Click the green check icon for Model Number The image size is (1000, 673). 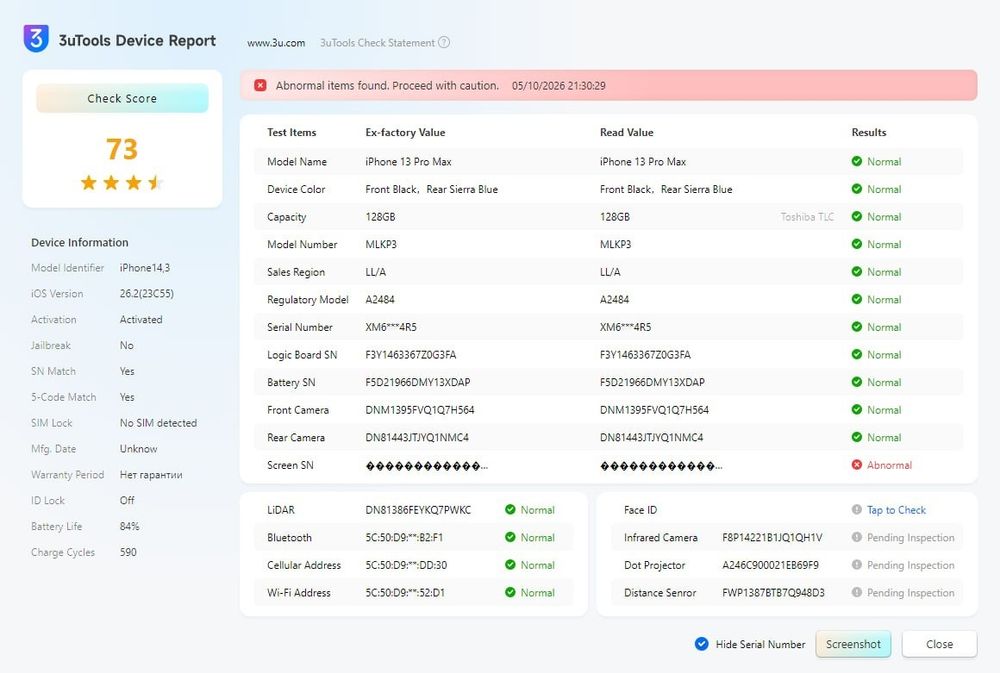857,244
